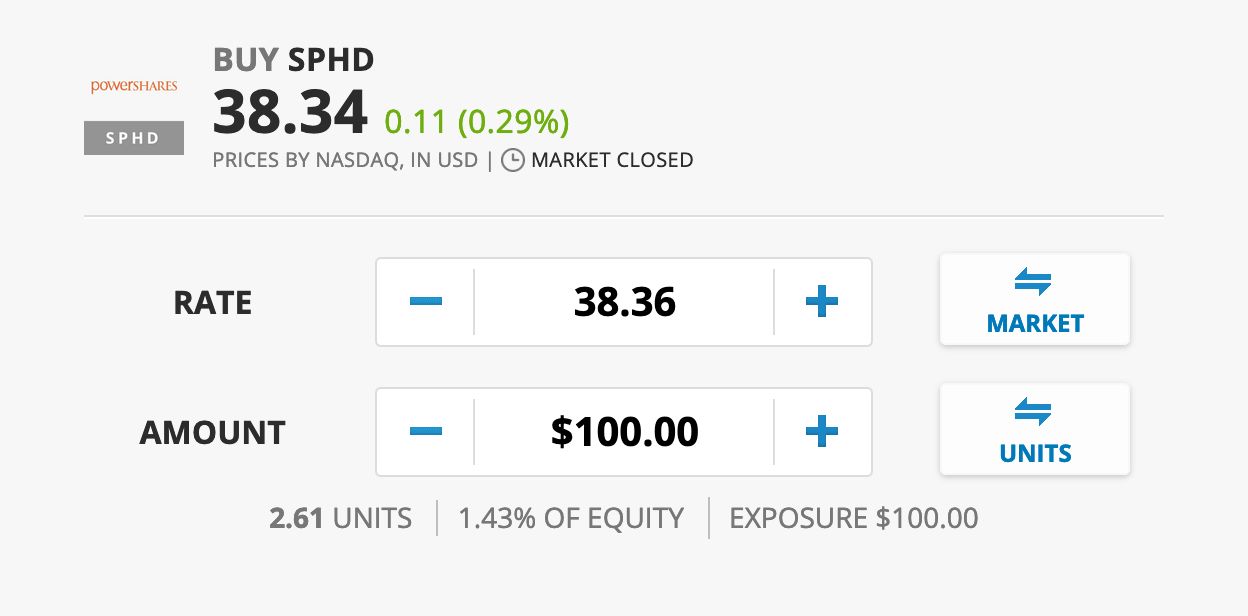This screenshot has height=616, width=1248.
Task: Switch the order to MARKET rate
Action: 1035,299
